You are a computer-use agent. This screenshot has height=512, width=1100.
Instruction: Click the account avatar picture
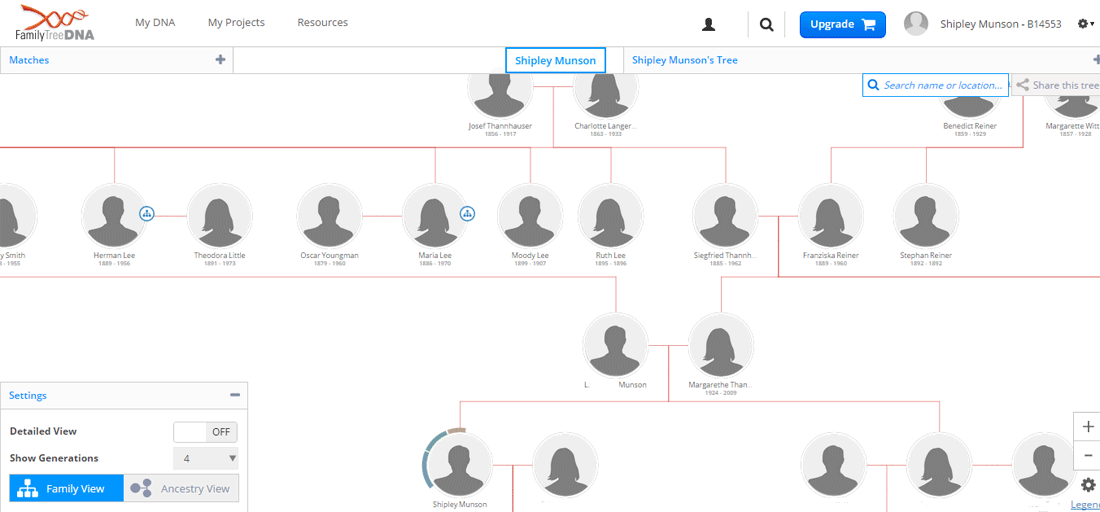(915, 24)
